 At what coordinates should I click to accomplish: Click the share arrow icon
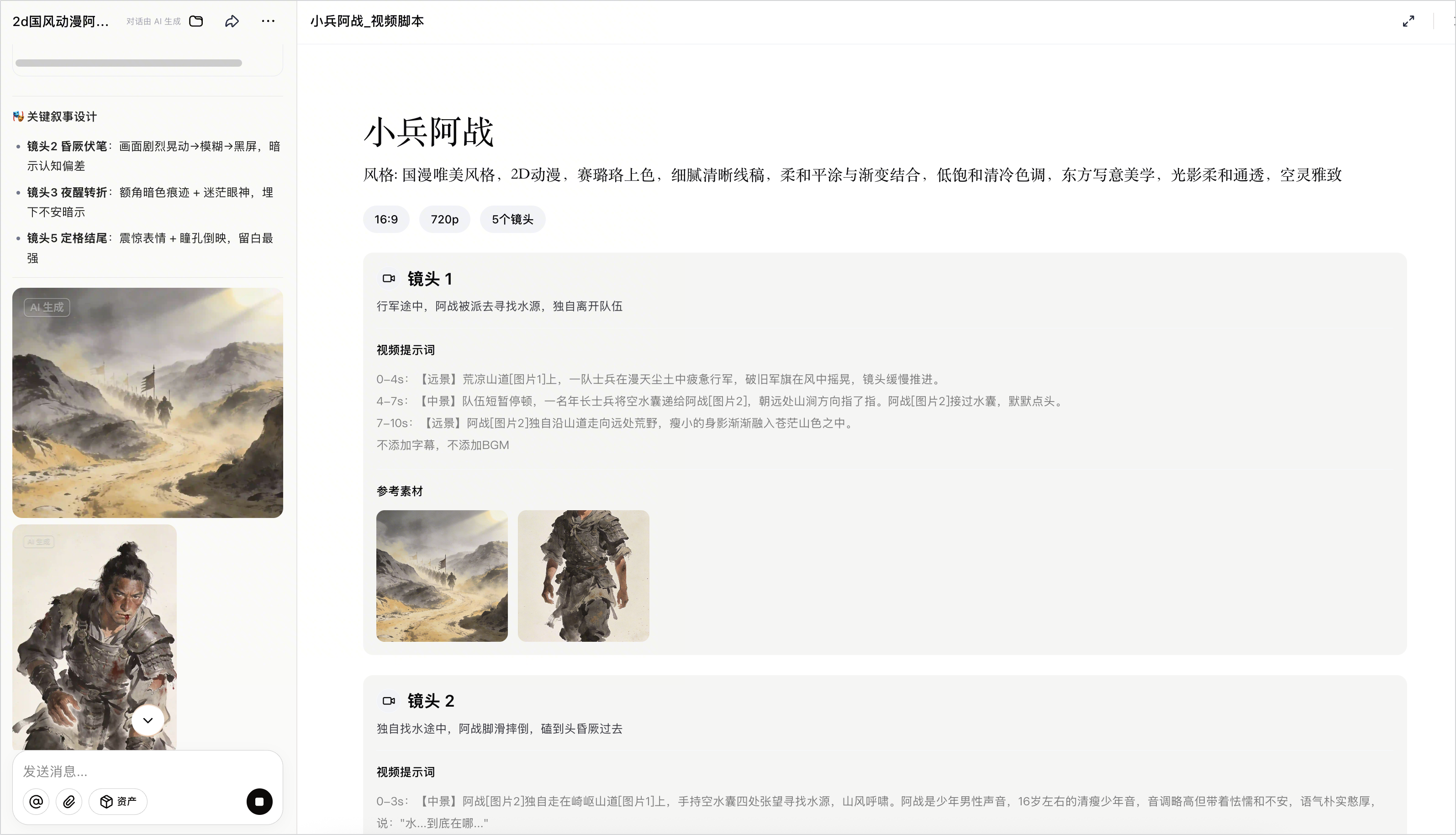point(232,21)
